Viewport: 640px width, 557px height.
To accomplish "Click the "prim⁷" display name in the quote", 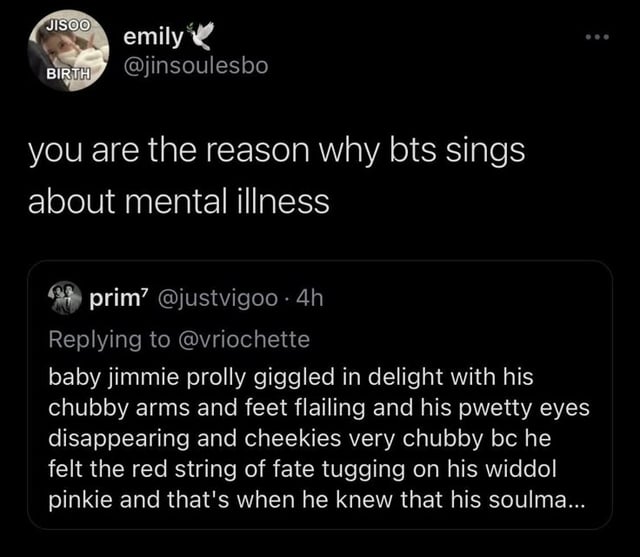I will 119,297.
